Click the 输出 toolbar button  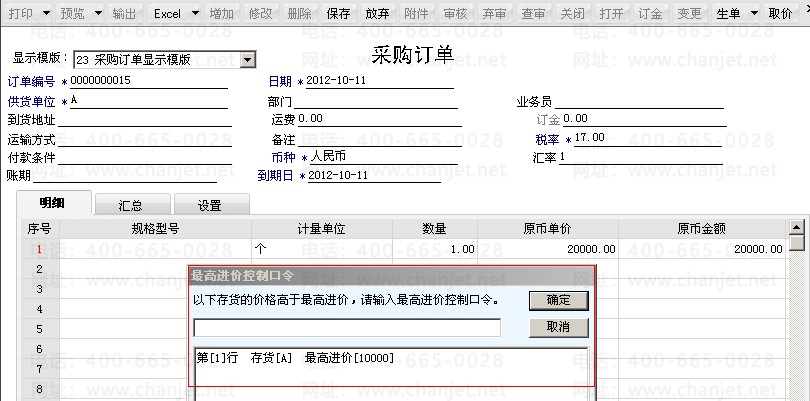point(124,13)
